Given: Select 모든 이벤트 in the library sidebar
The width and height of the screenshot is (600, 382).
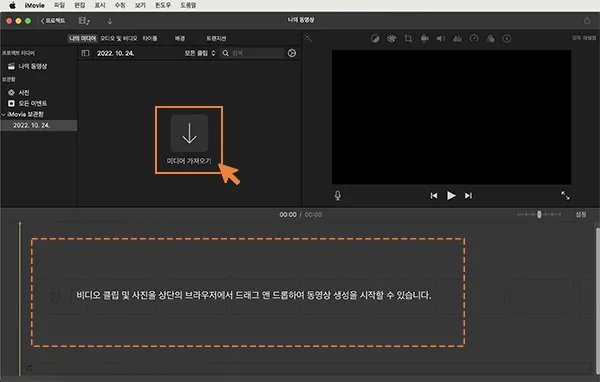Looking at the screenshot, I should 33,103.
